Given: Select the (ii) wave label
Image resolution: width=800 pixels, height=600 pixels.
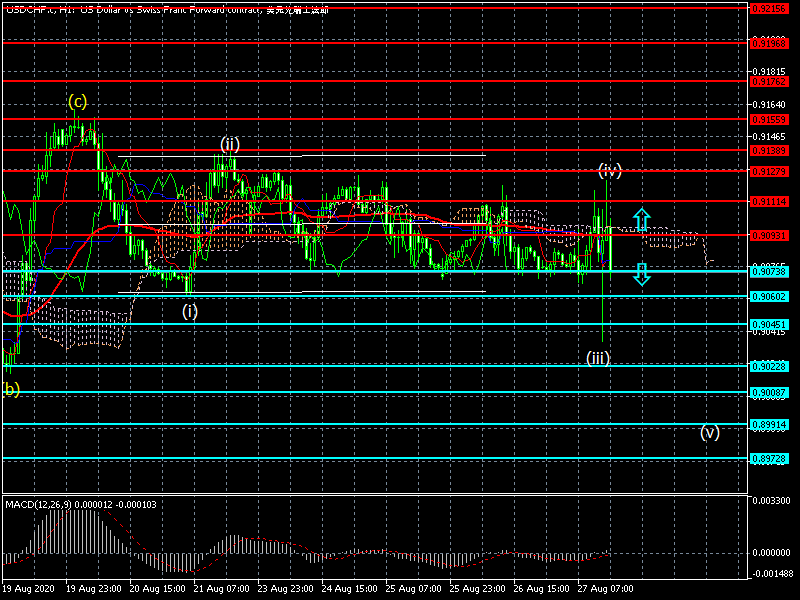Looking at the screenshot, I should coord(229,144).
